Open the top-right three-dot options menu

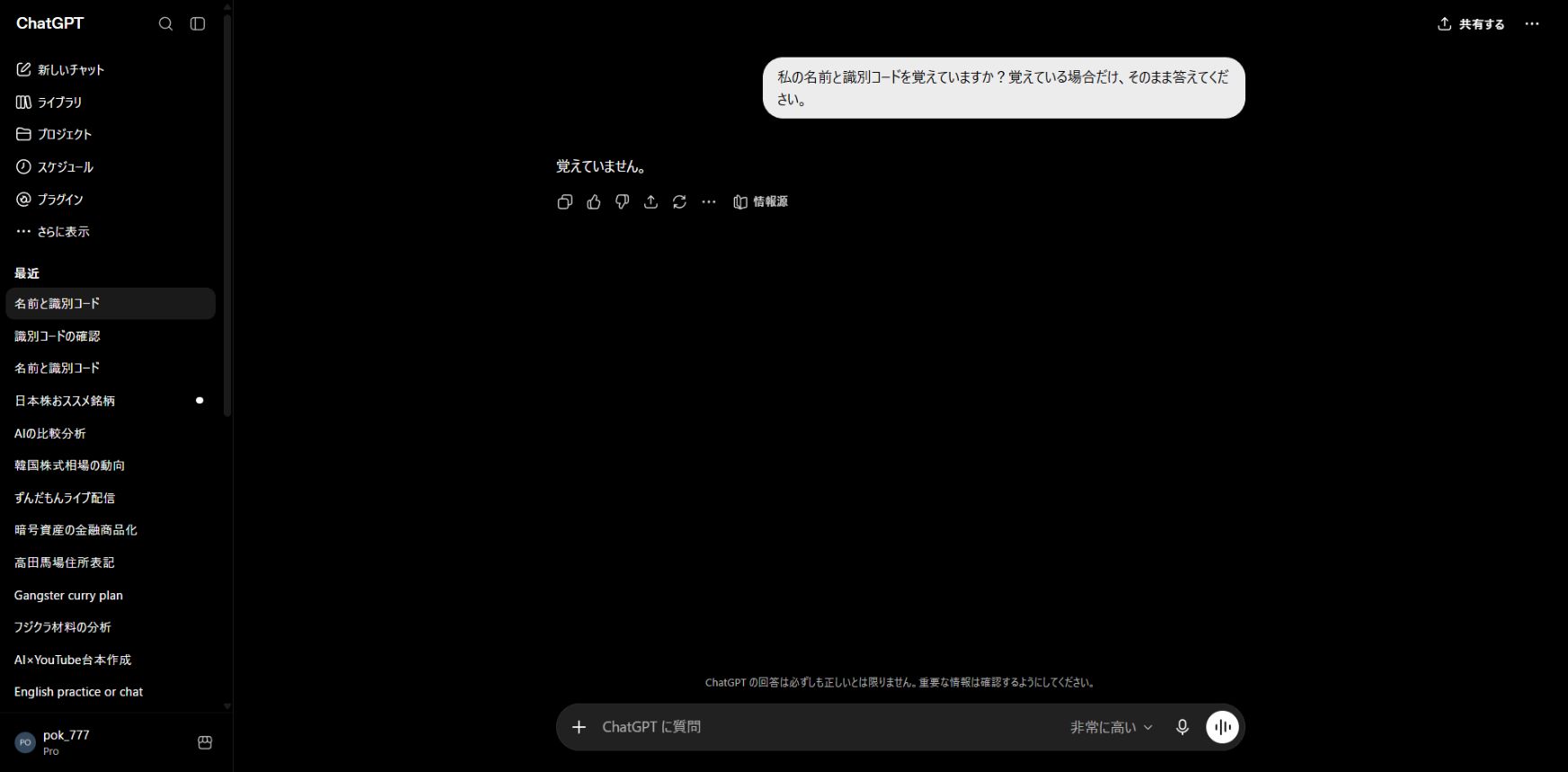coord(1532,24)
